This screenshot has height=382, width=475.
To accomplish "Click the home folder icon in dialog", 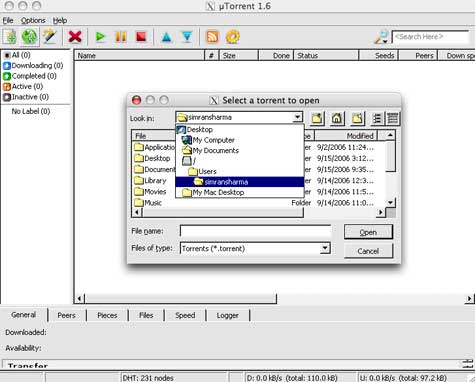I will tap(337, 118).
